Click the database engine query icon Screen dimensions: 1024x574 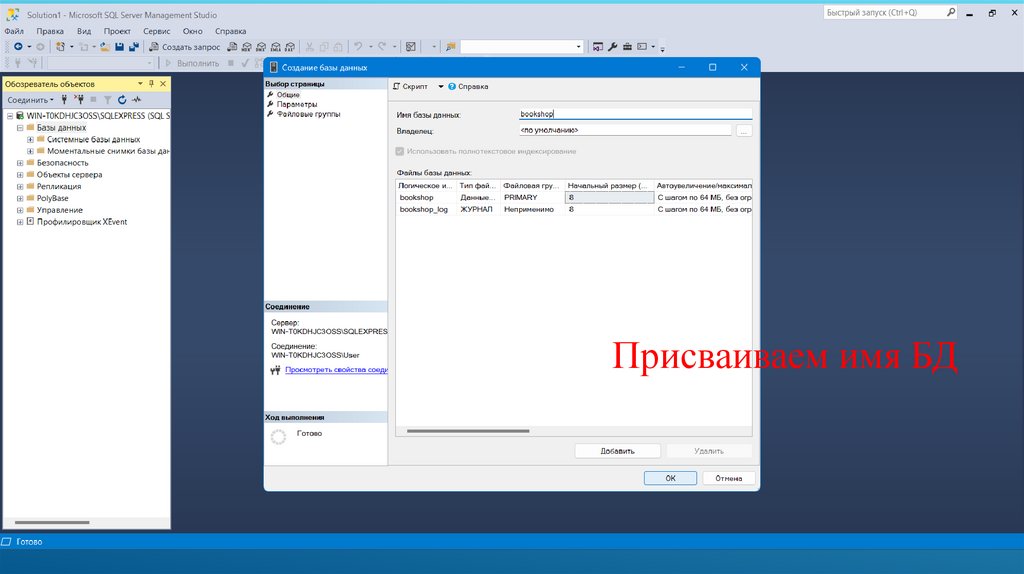[x=232, y=47]
